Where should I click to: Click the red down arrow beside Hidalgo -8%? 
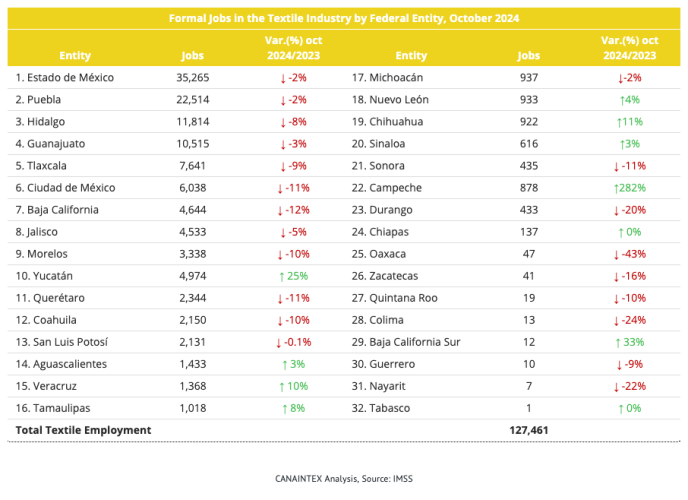click(x=283, y=122)
